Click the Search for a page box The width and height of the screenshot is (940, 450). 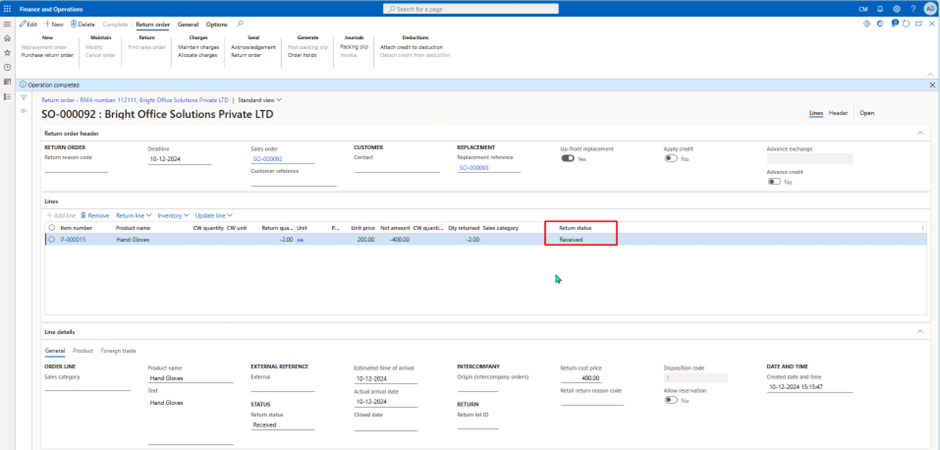point(471,9)
